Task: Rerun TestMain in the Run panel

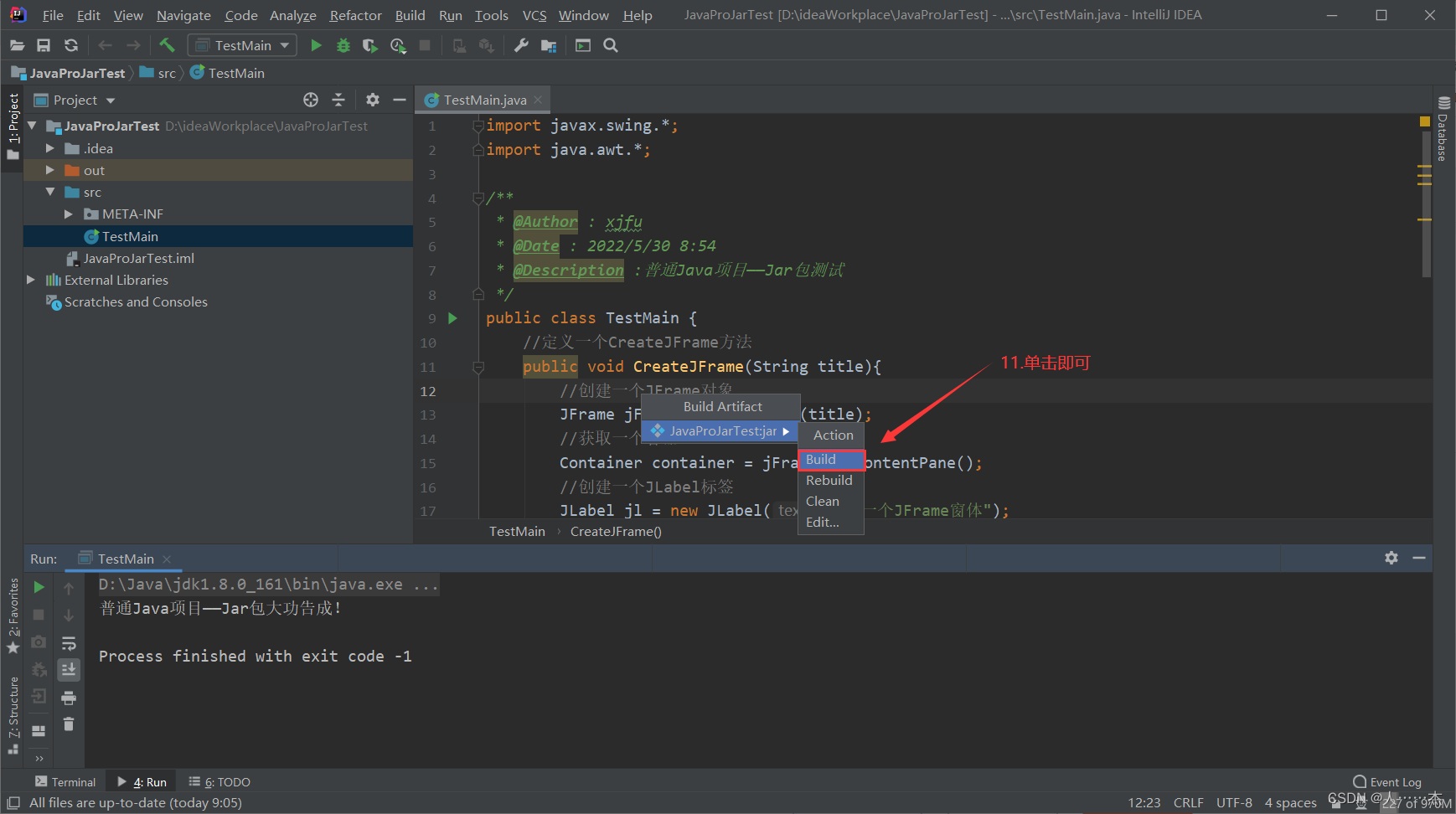Action: (x=39, y=587)
